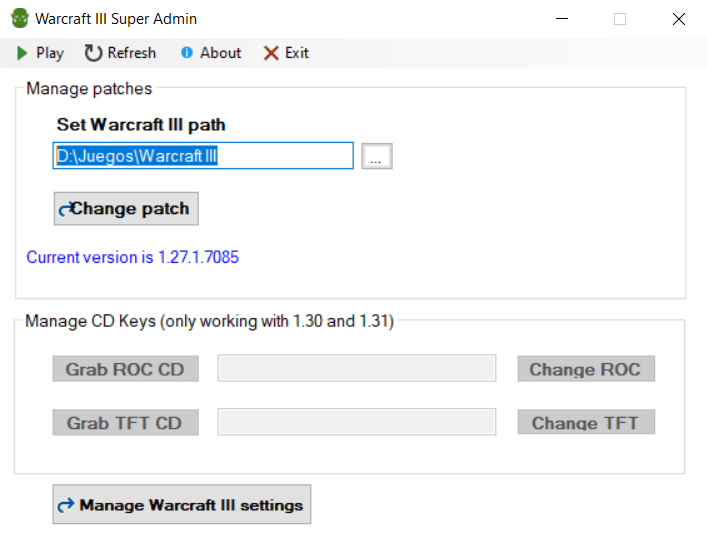
Task: Click the Warcraft III path text field
Action: [x=203, y=156]
